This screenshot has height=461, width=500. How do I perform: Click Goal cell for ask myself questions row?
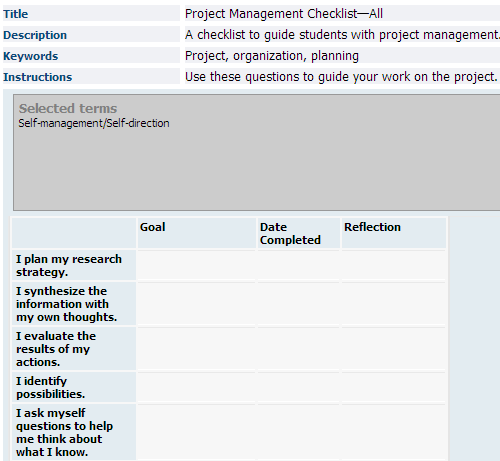196,432
